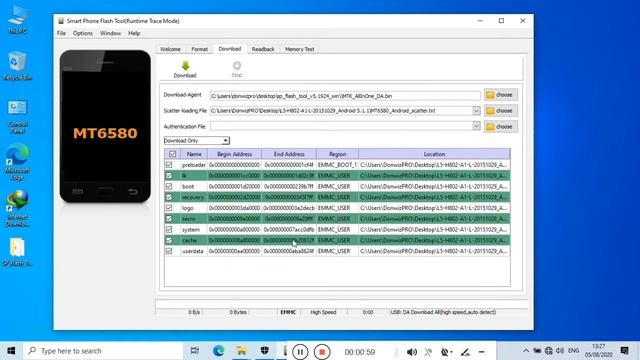Click the Begin Address column header
640x360 pixels.
[234, 154]
